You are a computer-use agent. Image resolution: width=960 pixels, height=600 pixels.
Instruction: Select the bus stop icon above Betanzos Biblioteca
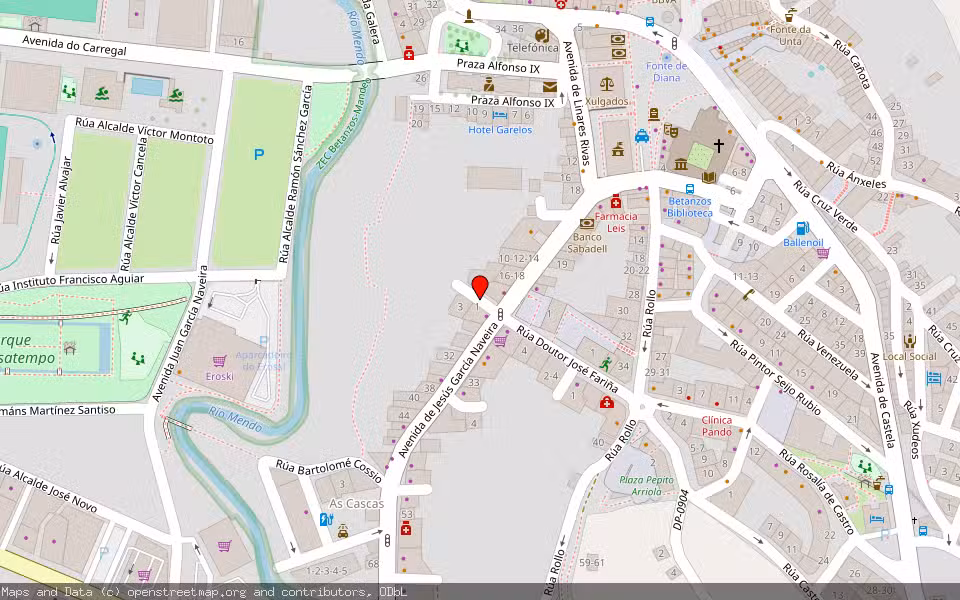690,187
